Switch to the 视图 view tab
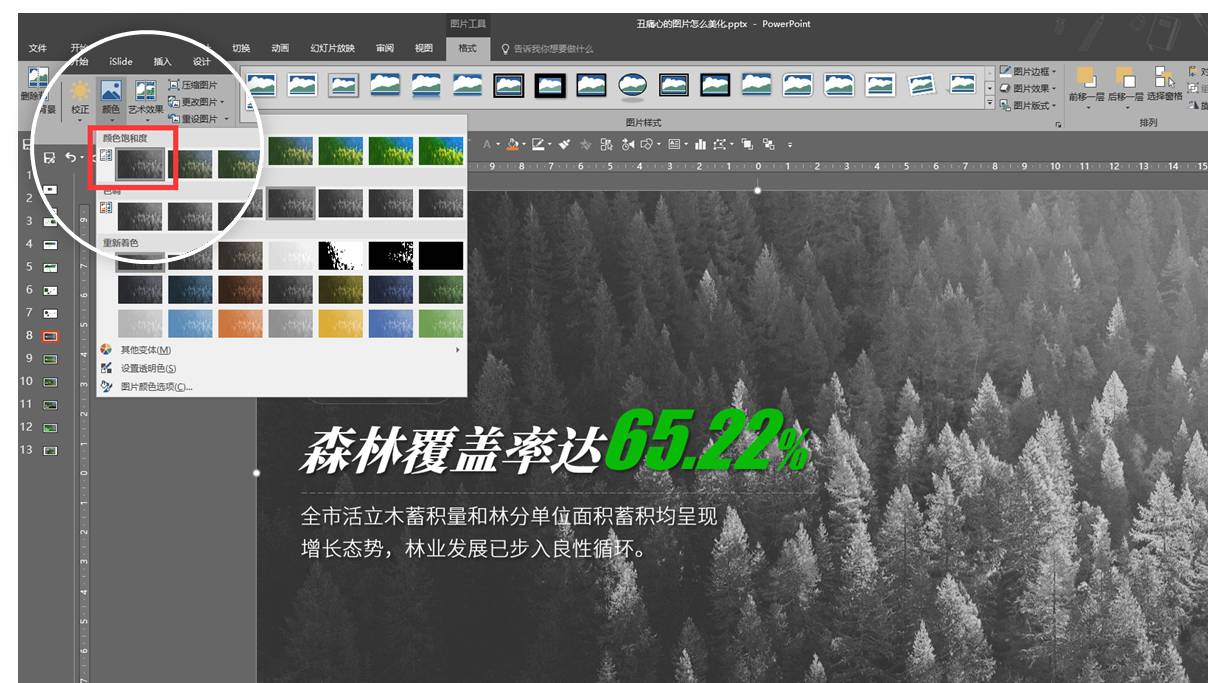 (424, 48)
